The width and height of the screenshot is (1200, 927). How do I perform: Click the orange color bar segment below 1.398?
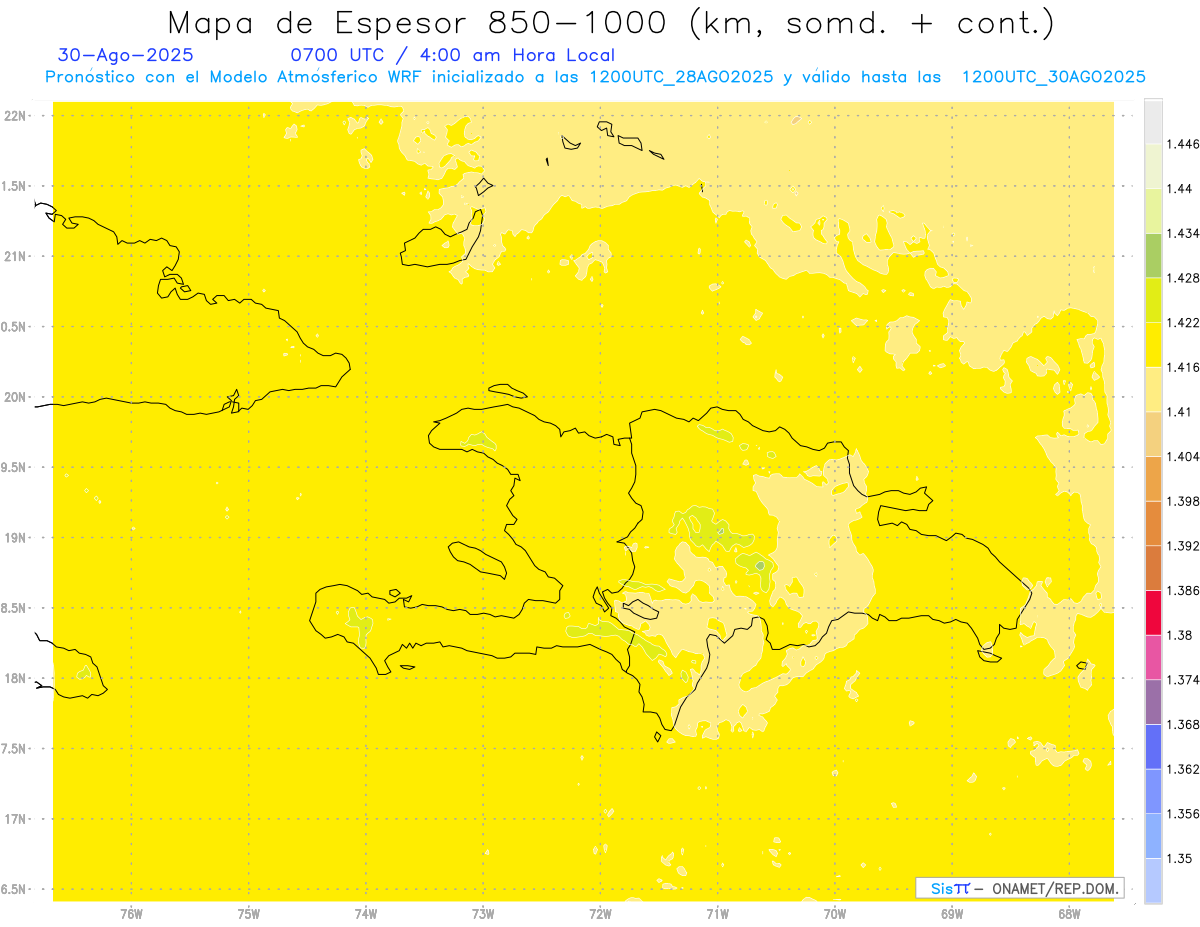pyautogui.click(x=1153, y=523)
